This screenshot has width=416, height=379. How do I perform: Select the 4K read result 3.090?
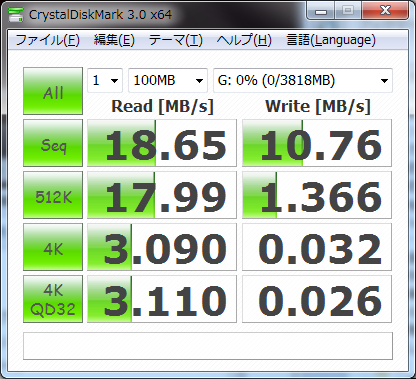click(x=162, y=247)
